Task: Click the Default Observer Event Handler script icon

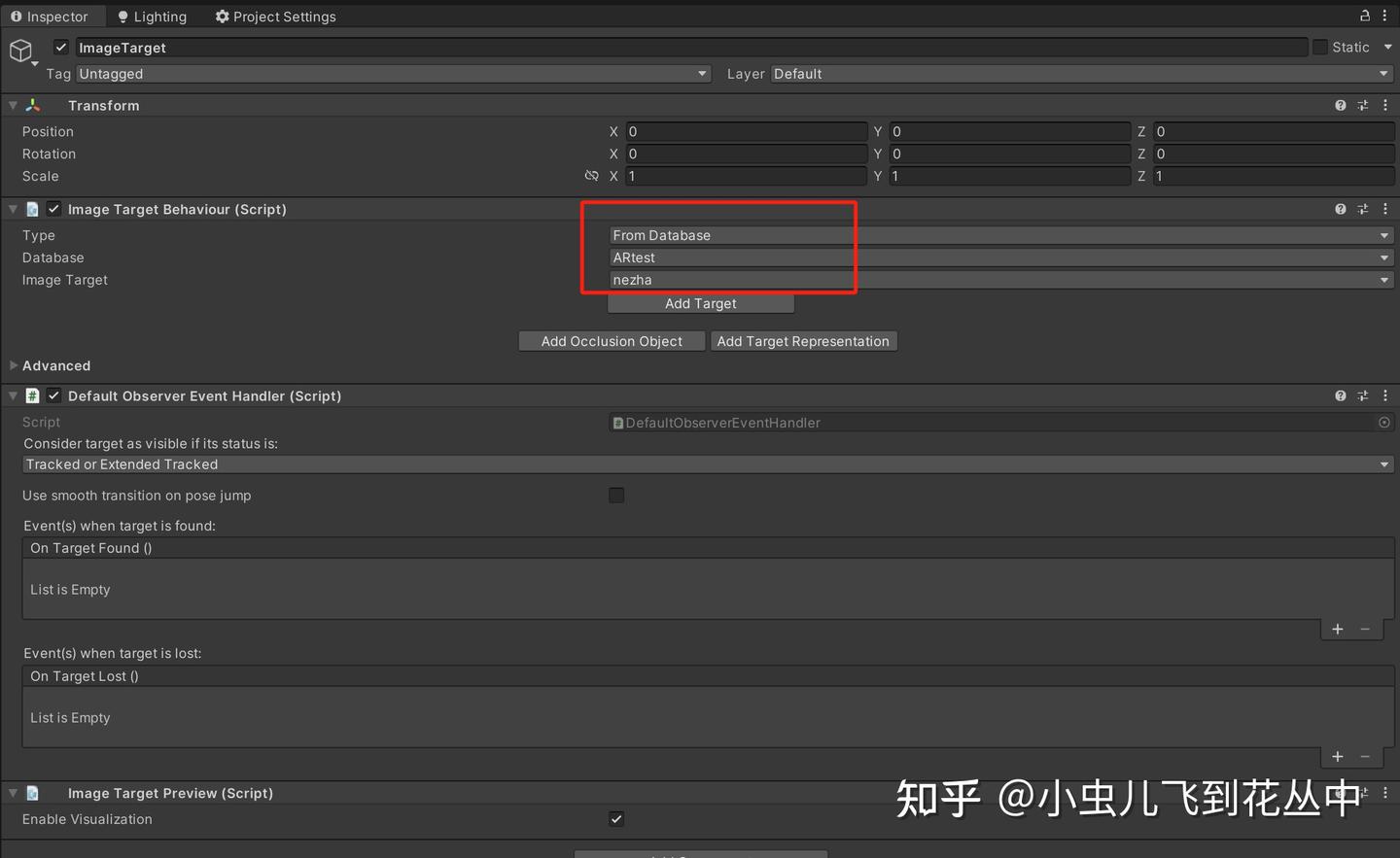Action: click(32, 395)
